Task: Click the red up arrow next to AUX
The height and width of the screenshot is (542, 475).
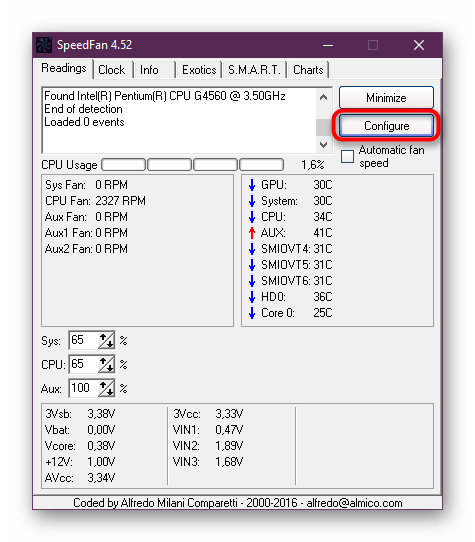Action: click(252, 233)
